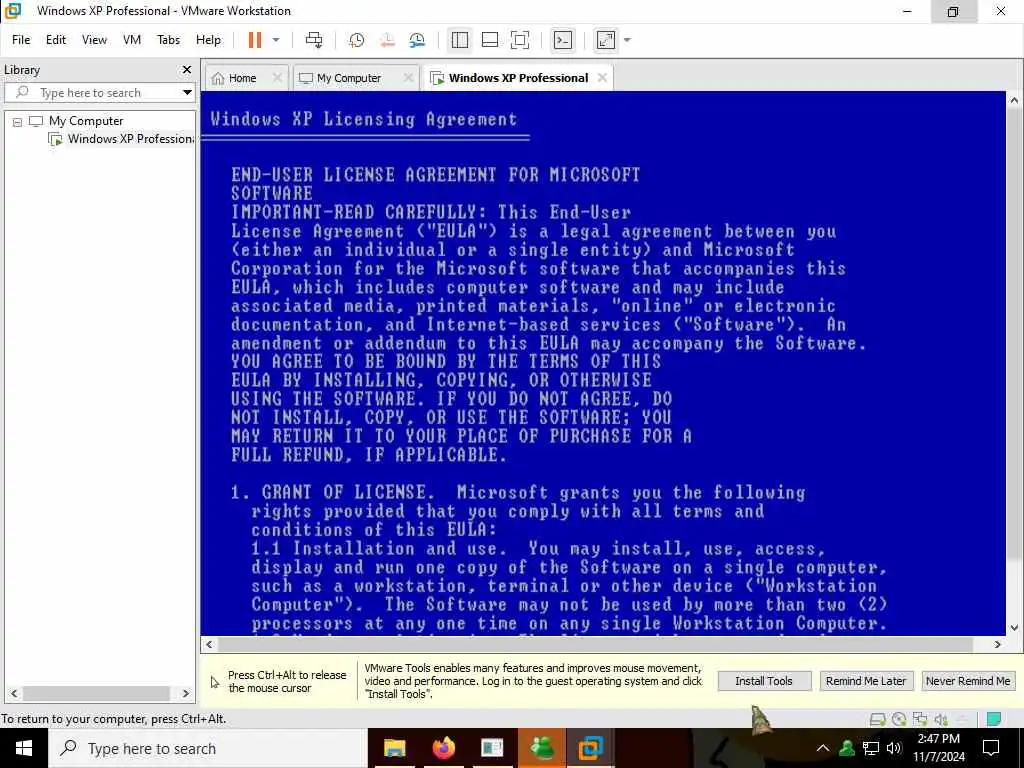
Task: Open the Help menu
Action: (x=208, y=40)
